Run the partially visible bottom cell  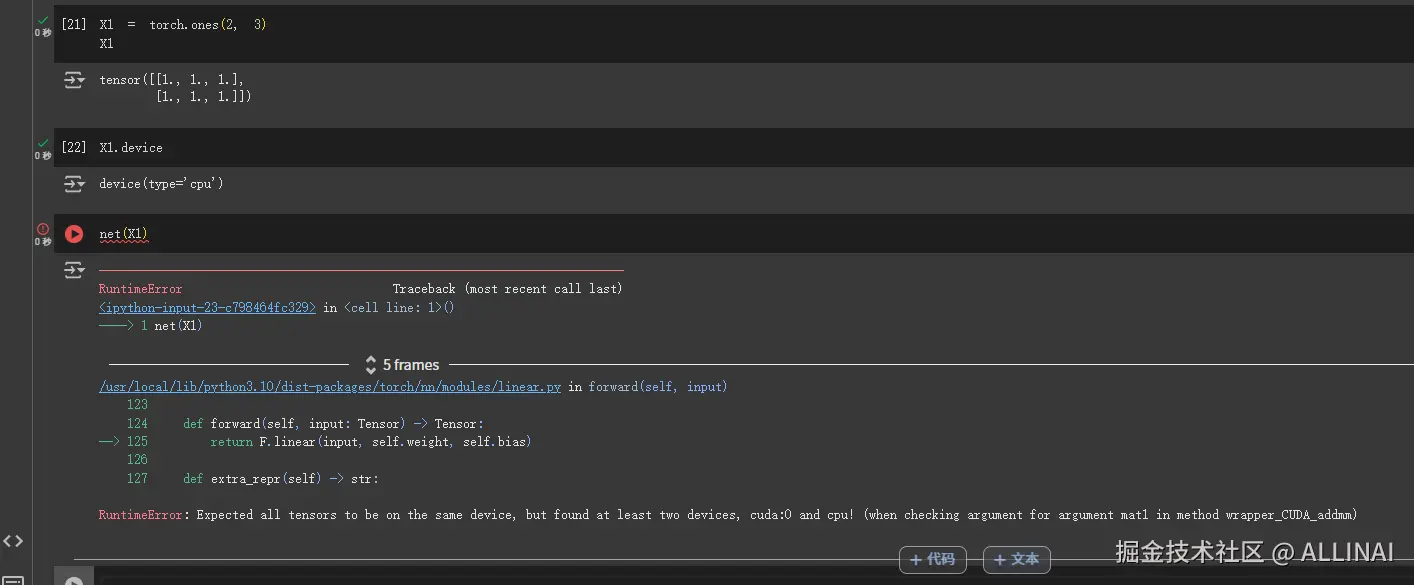pos(74,580)
